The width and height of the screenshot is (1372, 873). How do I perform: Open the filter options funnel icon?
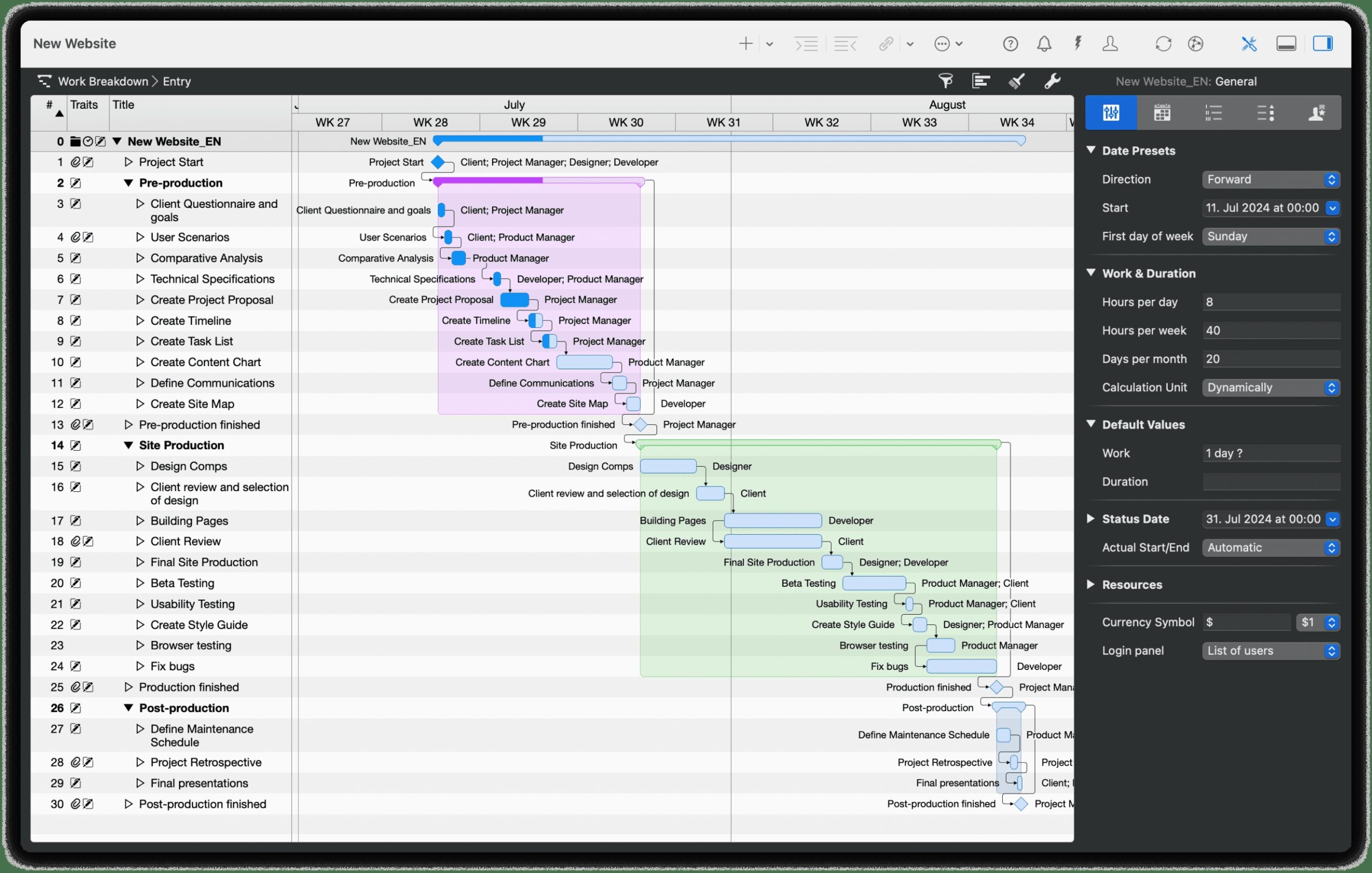point(946,81)
